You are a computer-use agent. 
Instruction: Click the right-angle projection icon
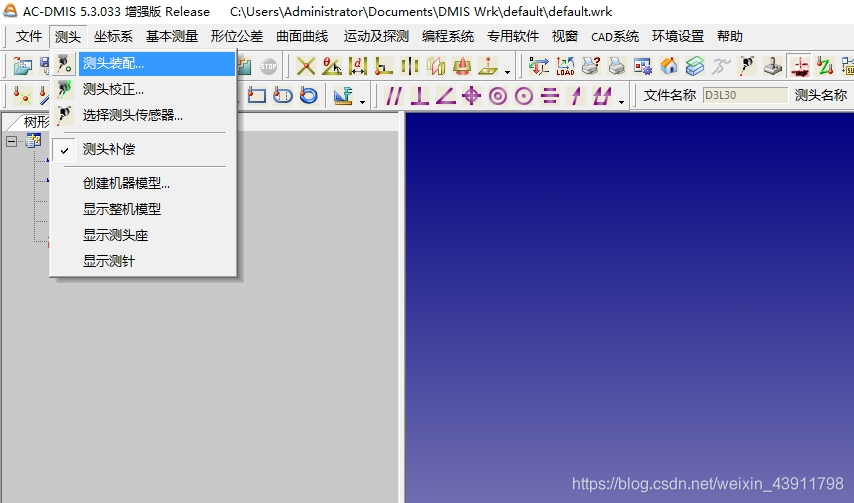[x=384, y=66]
